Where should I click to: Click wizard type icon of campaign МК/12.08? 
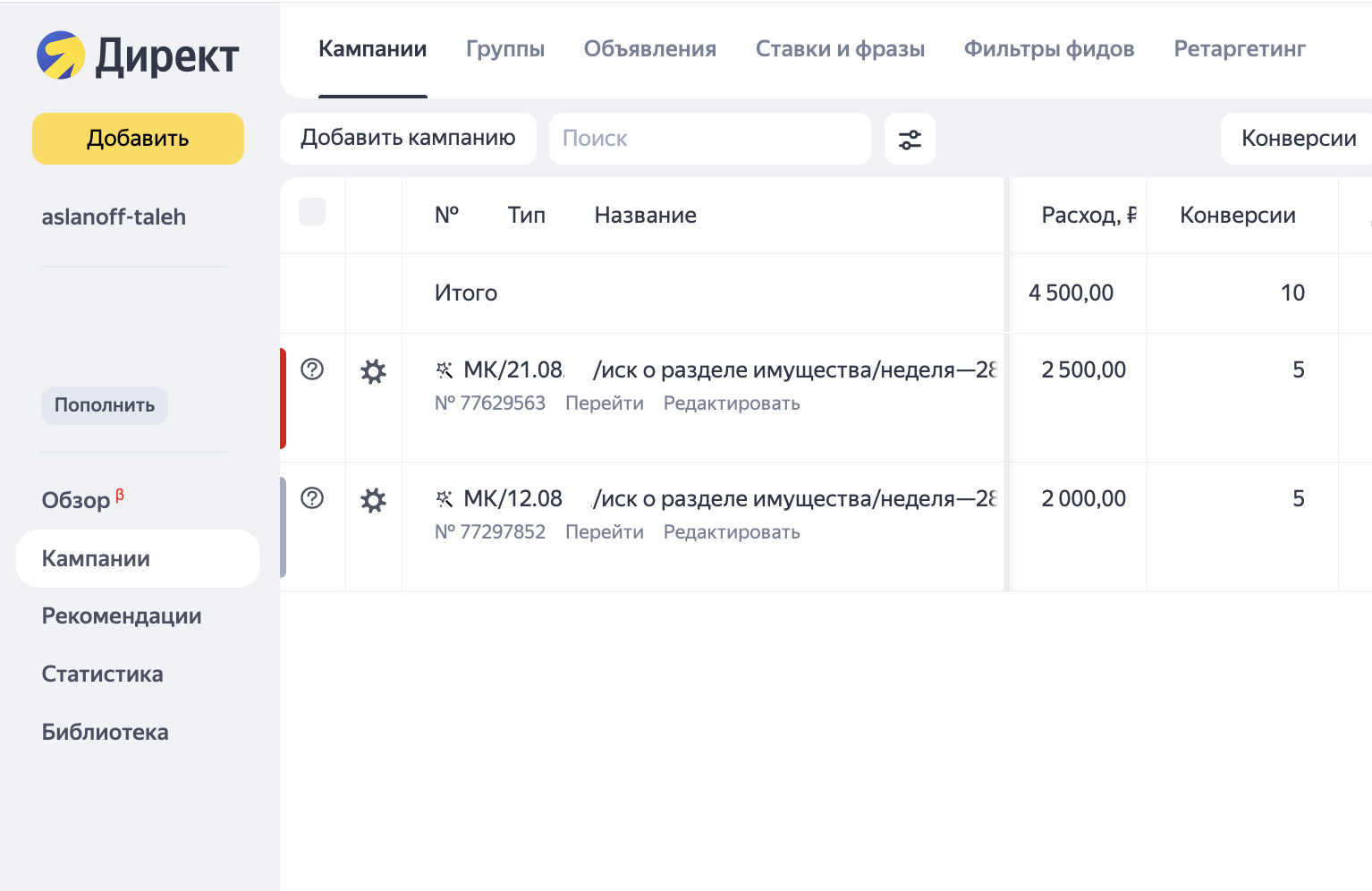[445, 499]
